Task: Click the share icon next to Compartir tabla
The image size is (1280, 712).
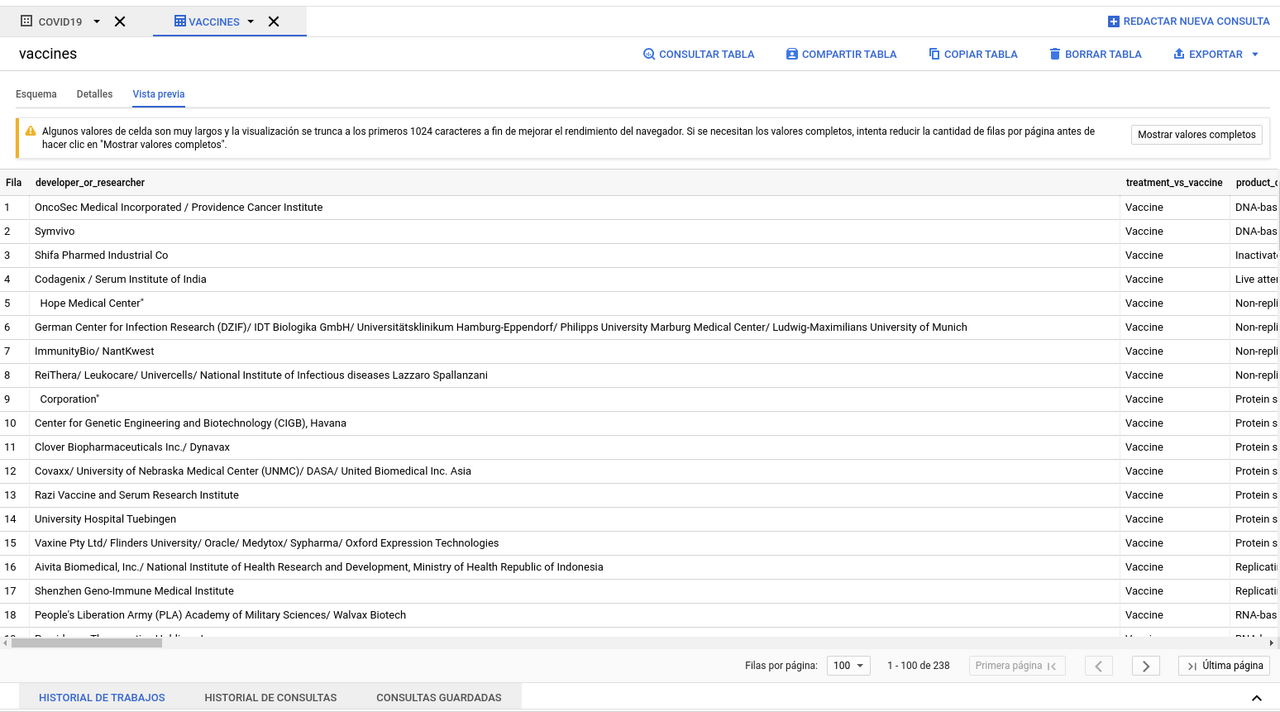Action: point(792,54)
